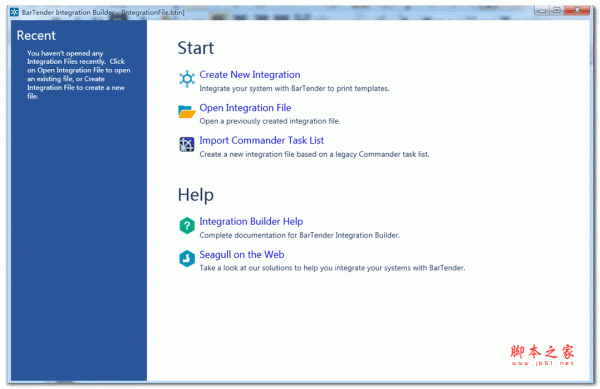600x389 pixels.
Task: Click the Help section heading
Action: (196, 195)
